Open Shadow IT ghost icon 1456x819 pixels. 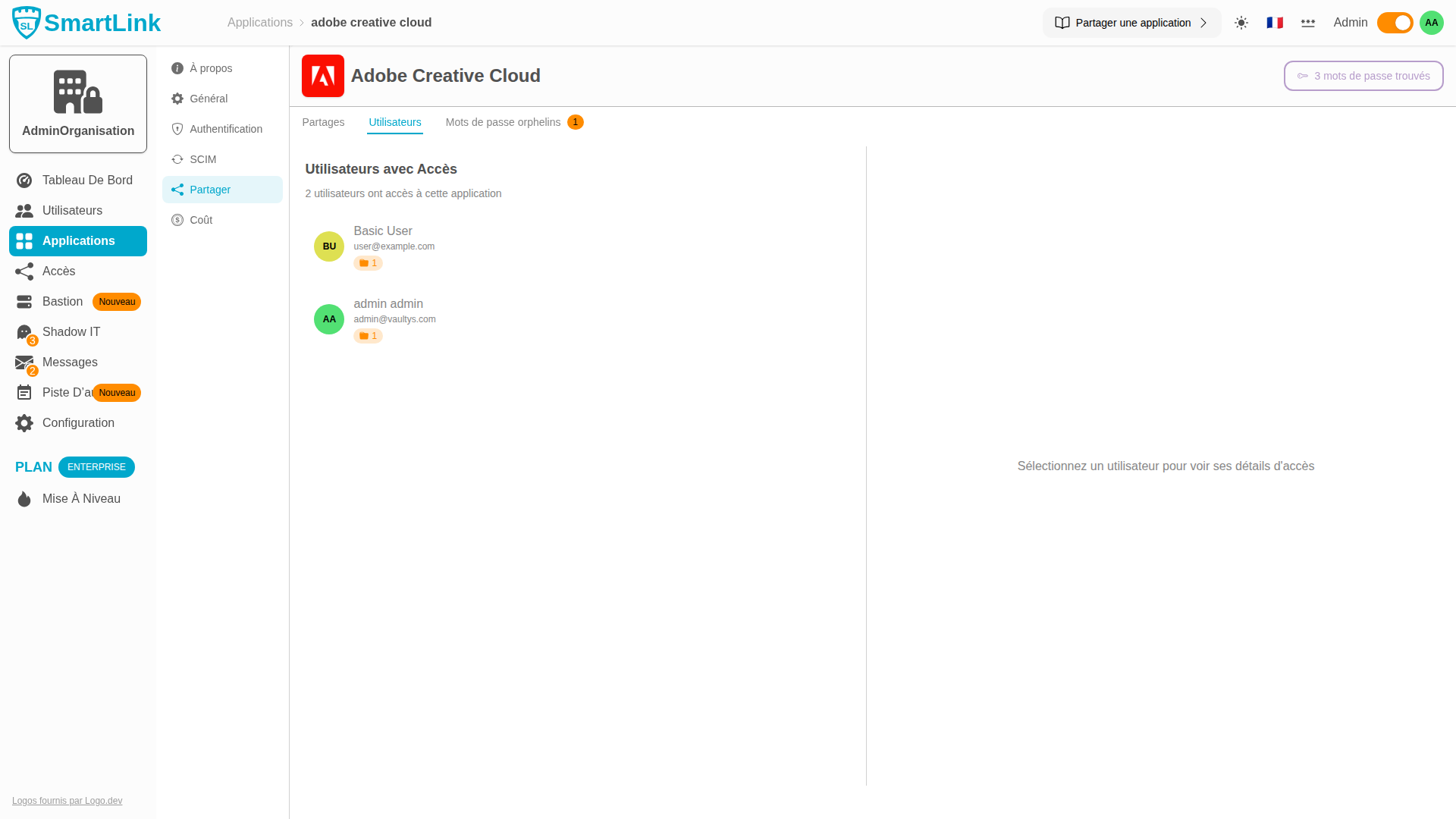24,332
